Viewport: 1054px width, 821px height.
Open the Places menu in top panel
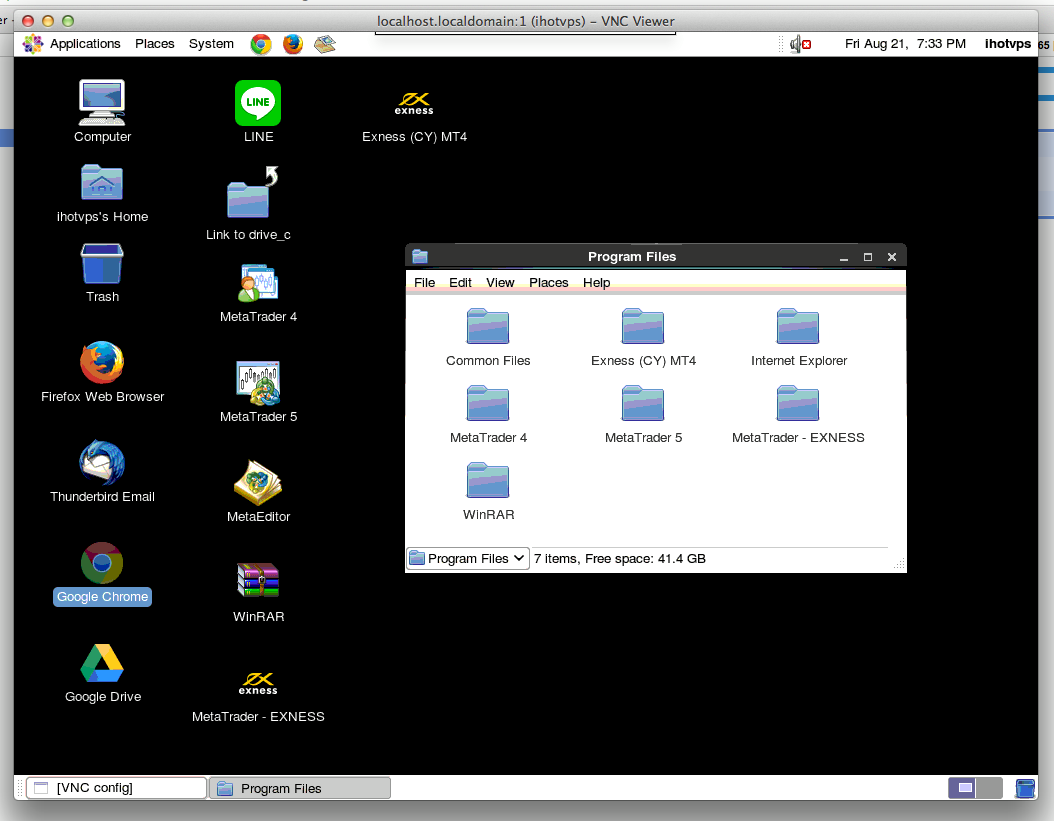click(155, 44)
